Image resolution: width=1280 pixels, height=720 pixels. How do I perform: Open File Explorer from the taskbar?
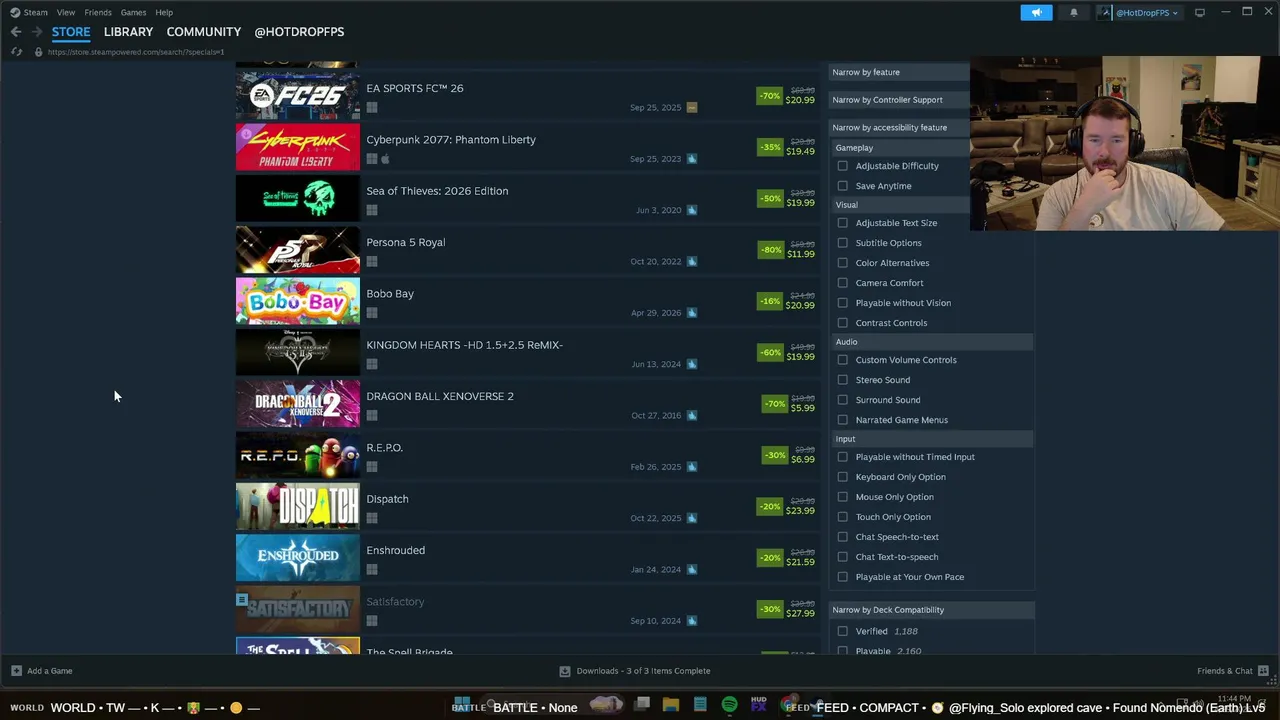[x=671, y=705]
